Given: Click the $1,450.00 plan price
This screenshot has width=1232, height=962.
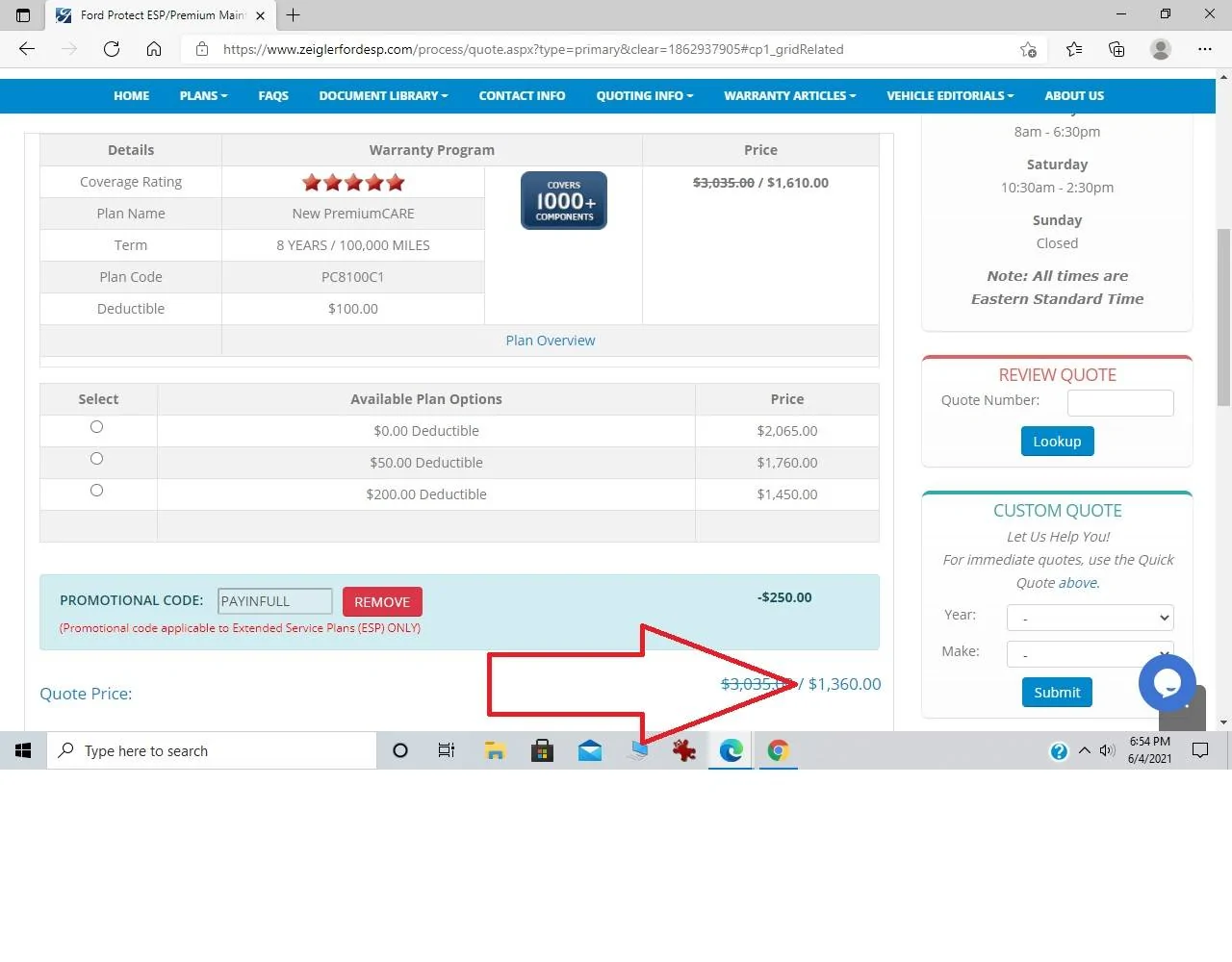Looking at the screenshot, I should pyautogui.click(x=787, y=494).
